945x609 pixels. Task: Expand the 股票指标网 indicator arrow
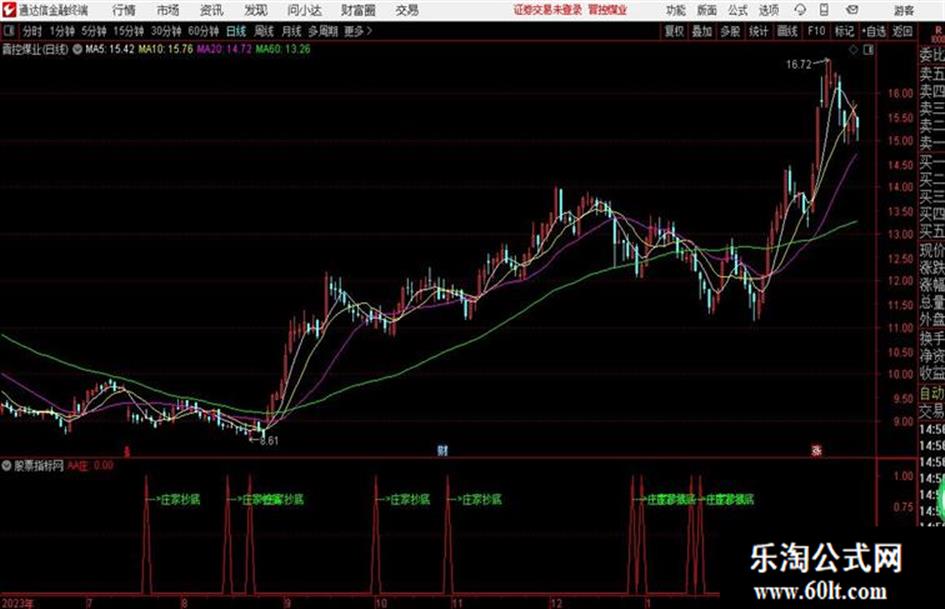pos(7,465)
